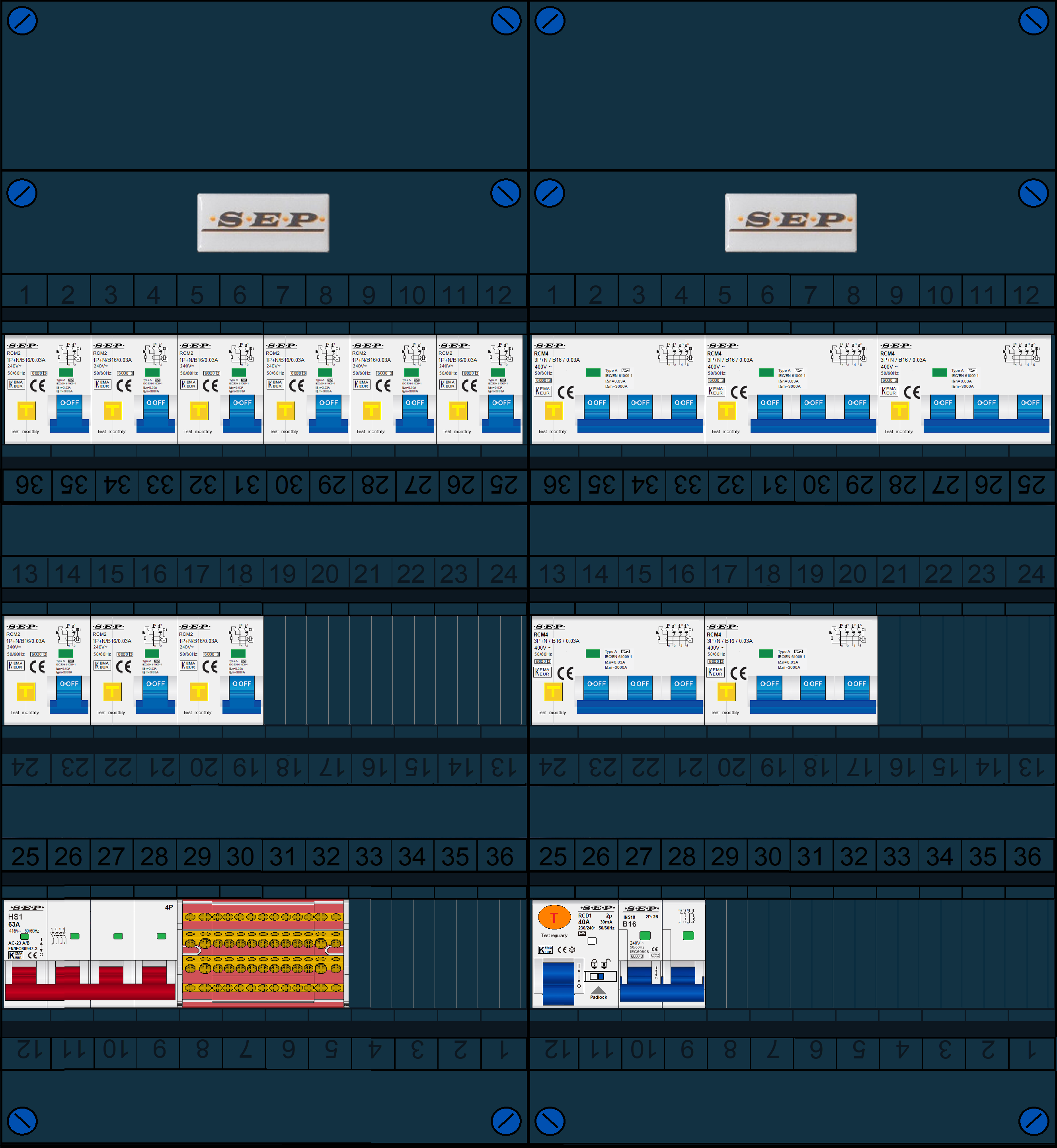Screen dimensions: 1057x1148
Task: Click 'Test regularly' text on the RCD1
Action: (x=554, y=936)
